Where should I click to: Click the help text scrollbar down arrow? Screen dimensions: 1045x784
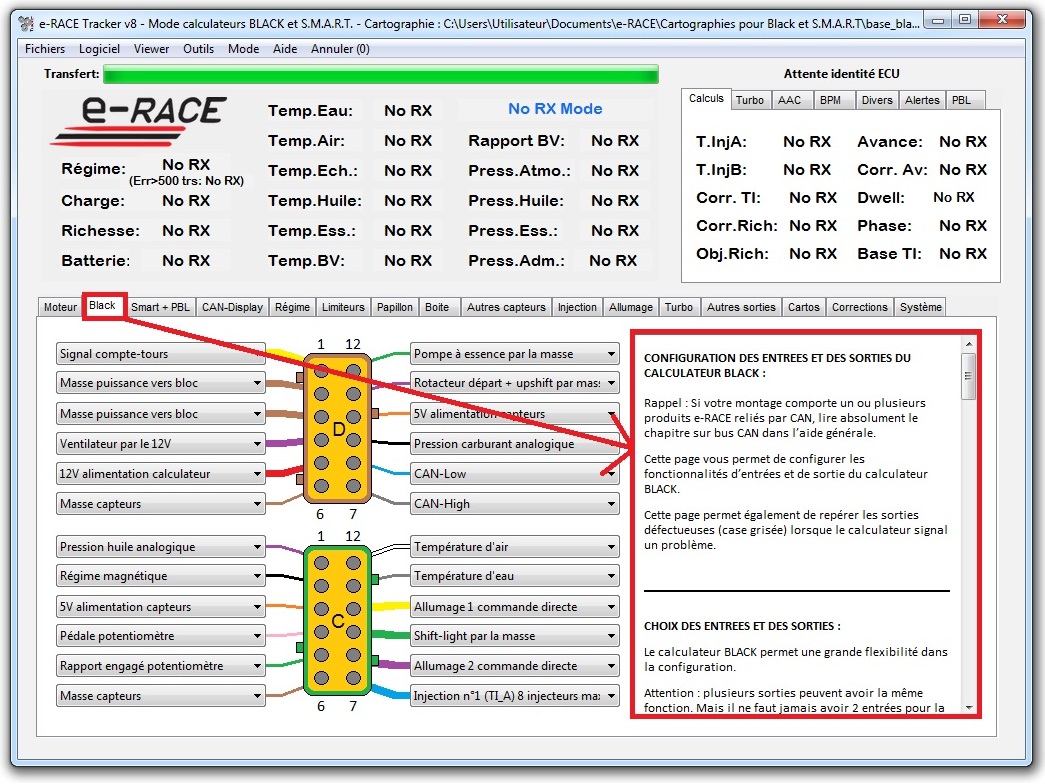coord(968,707)
